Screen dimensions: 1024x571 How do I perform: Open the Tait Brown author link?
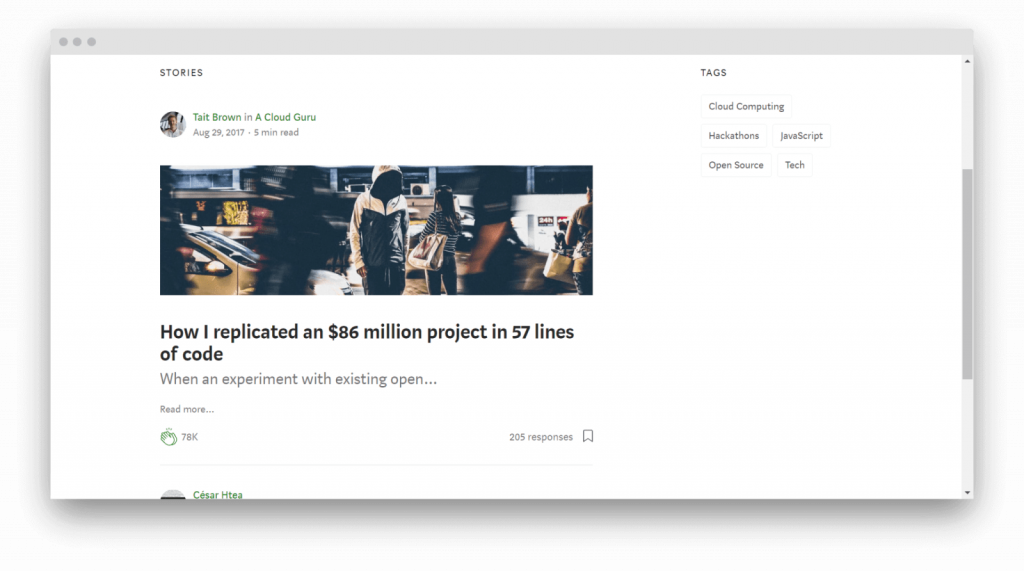click(x=217, y=117)
